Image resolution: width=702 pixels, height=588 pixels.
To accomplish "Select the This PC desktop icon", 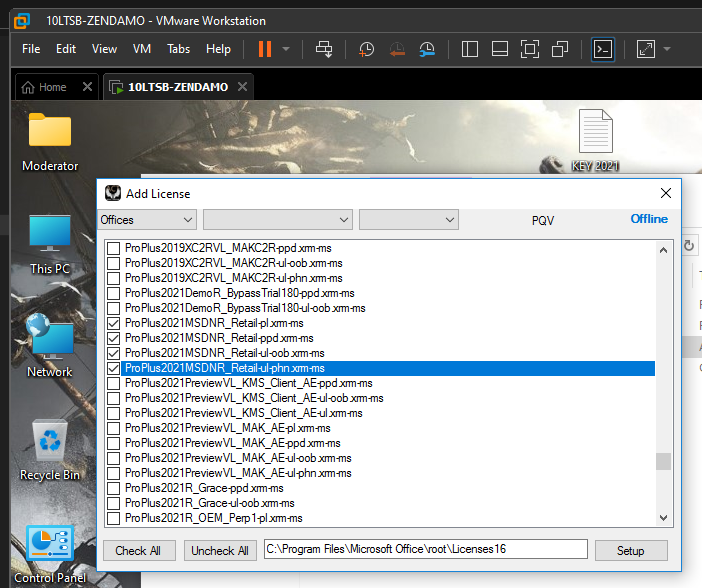I will (50, 245).
